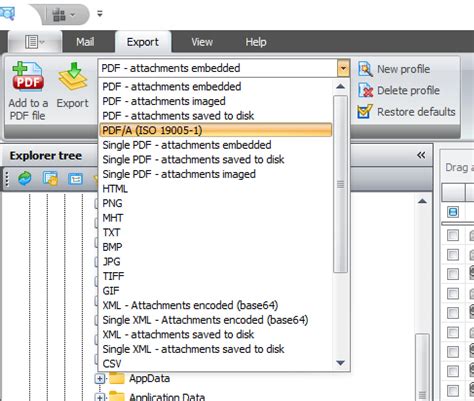Select the BMP export format
This screenshot has width=474, height=401.
[215, 247]
